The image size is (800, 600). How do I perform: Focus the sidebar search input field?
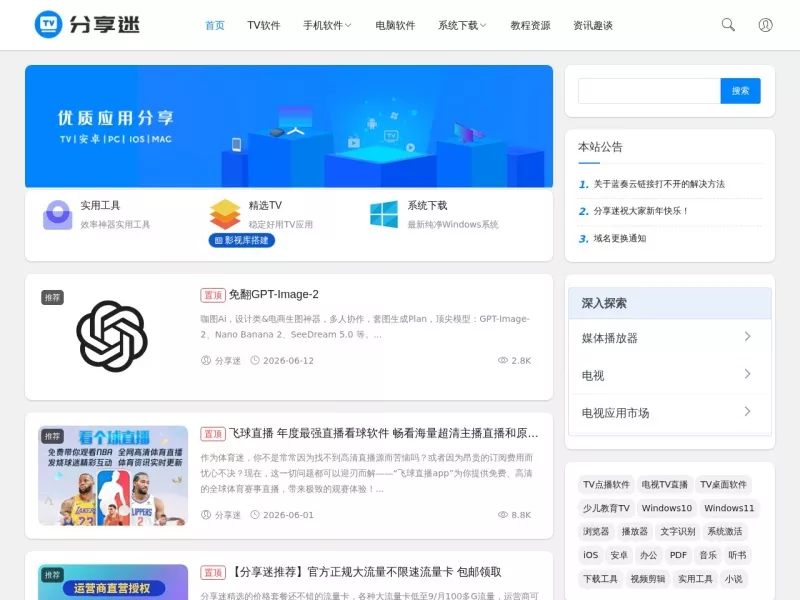(x=649, y=91)
